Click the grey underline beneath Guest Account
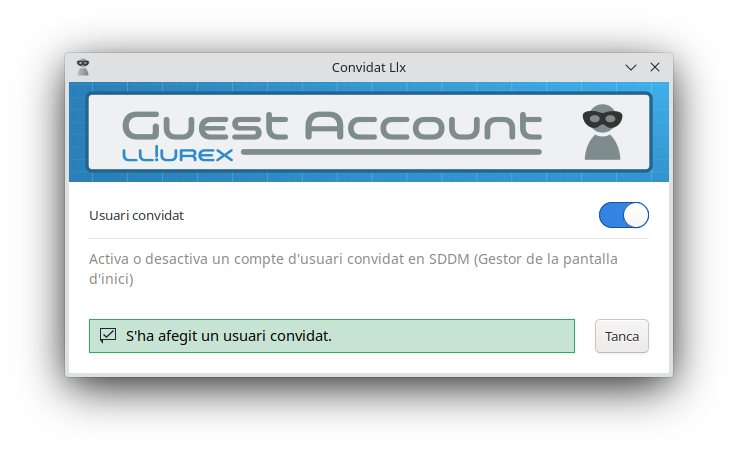The width and height of the screenshot is (738, 454). click(x=391, y=152)
